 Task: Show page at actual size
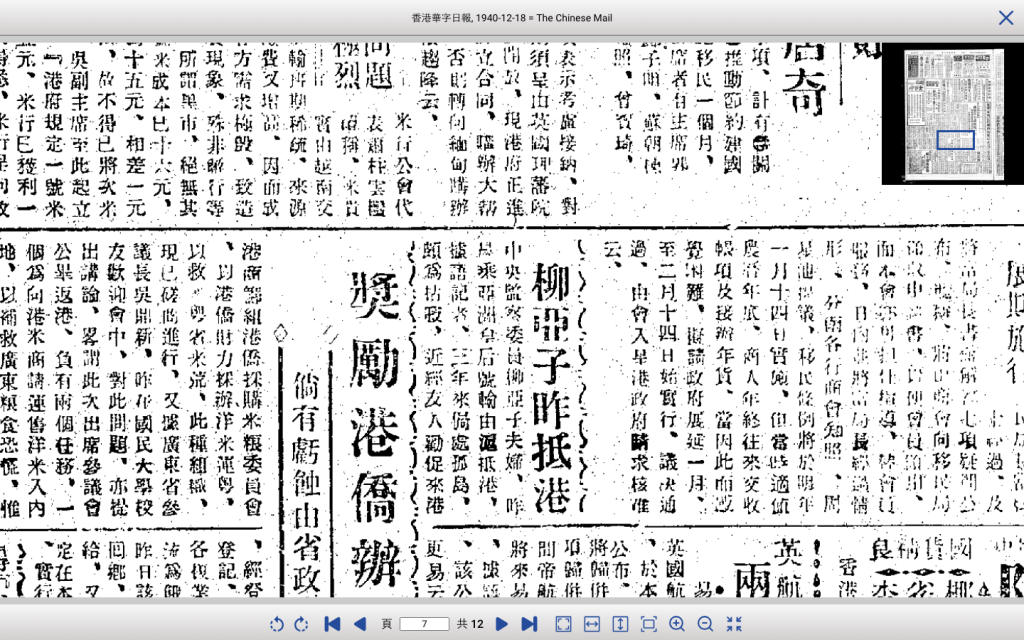[x=648, y=624]
